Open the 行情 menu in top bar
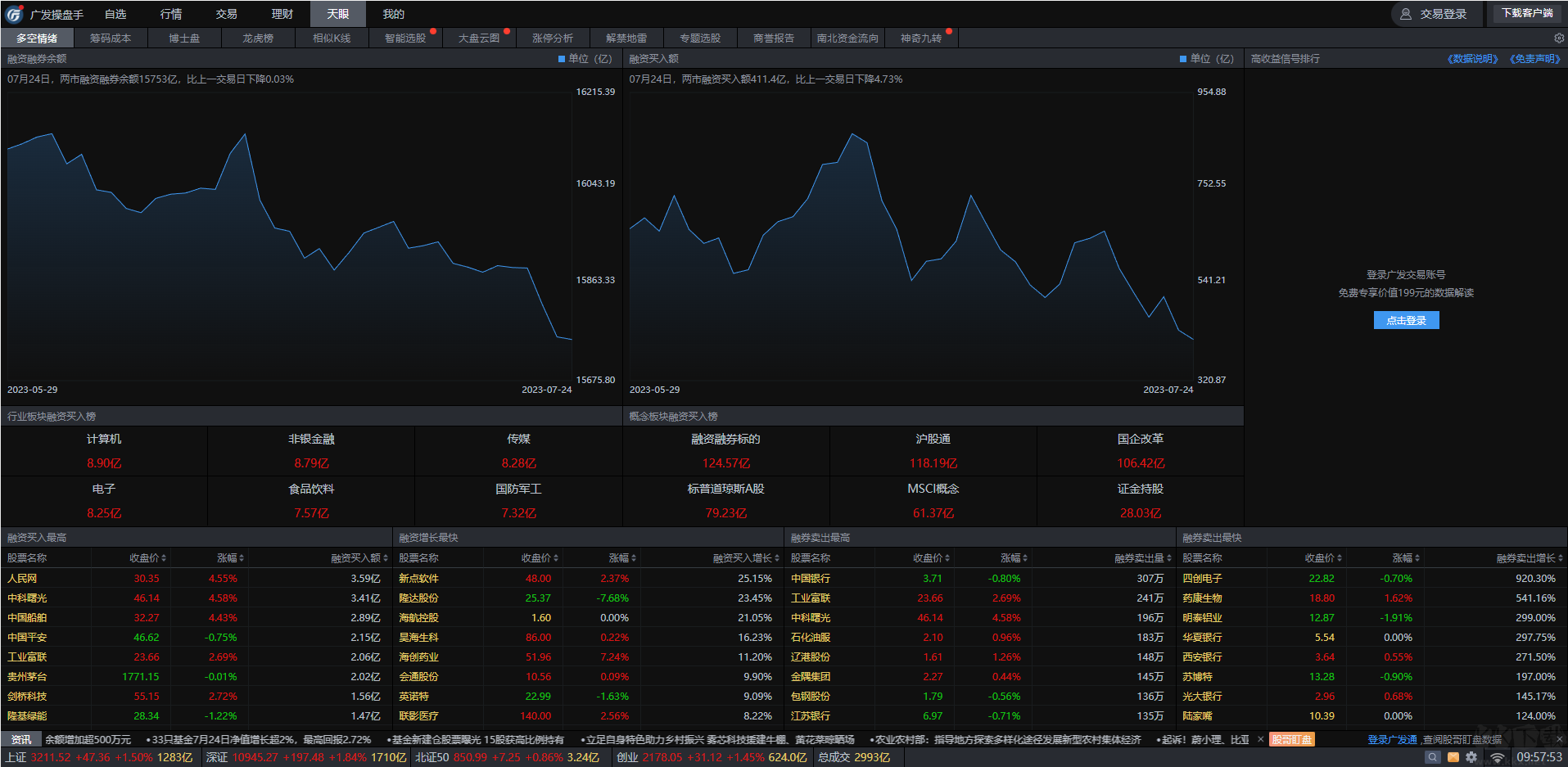 coord(171,14)
